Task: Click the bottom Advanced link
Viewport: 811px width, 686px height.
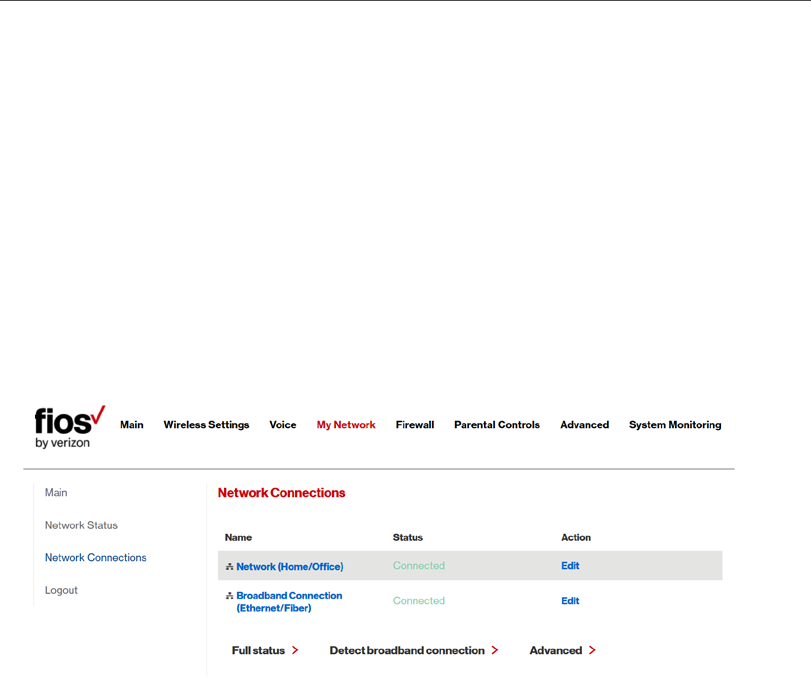Action: pos(555,650)
